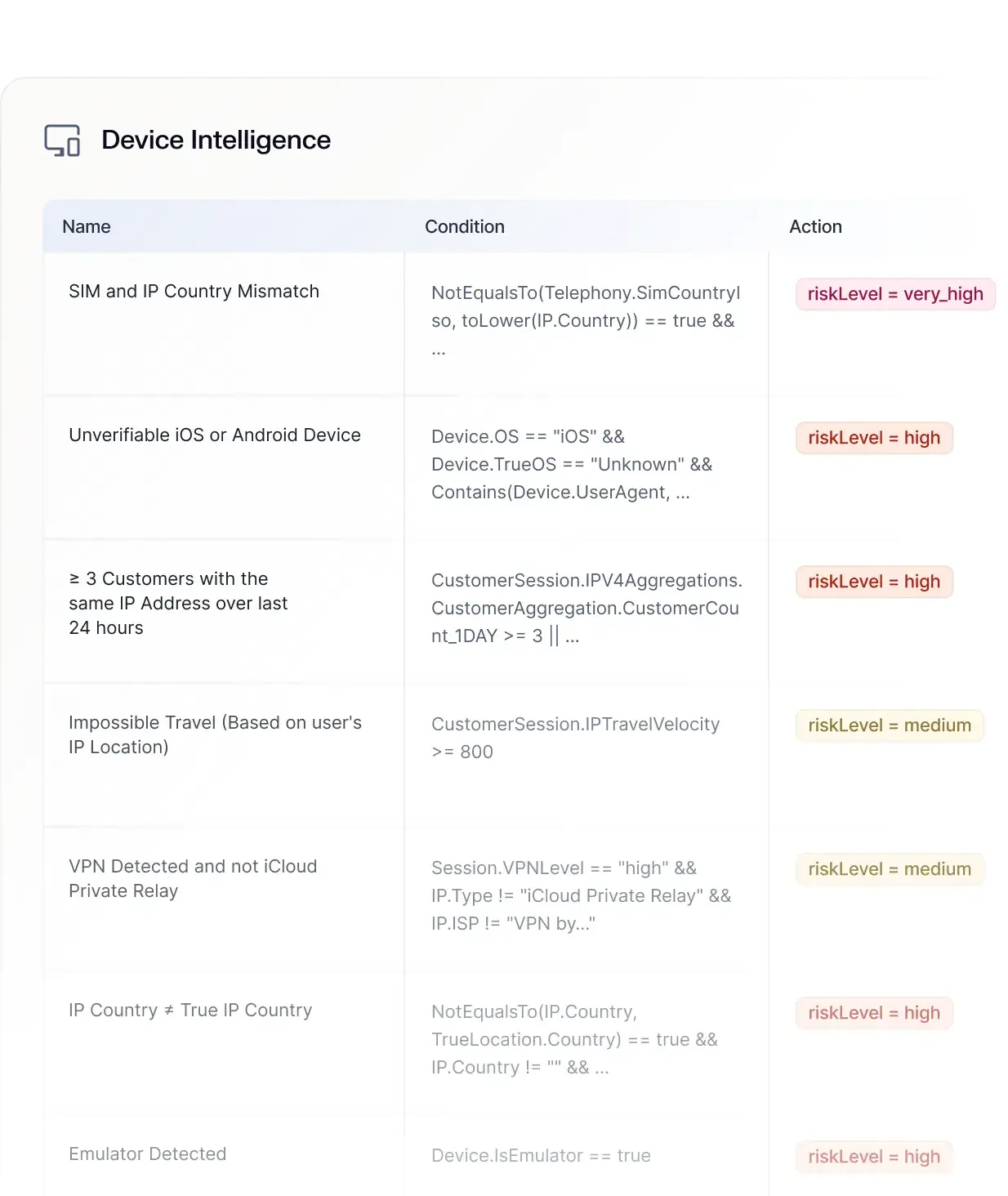Select the Device Intelligence title text
The width and height of the screenshot is (1008, 1196).
pos(216,140)
